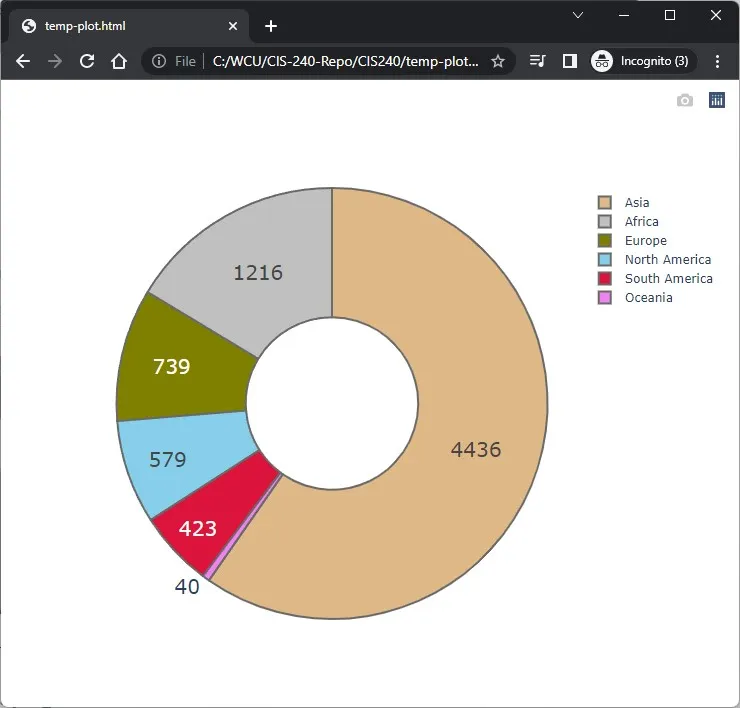The height and width of the screenshot is (708, 740).
Task: Click the Plotly logo icon
Action: coord(717,100)
